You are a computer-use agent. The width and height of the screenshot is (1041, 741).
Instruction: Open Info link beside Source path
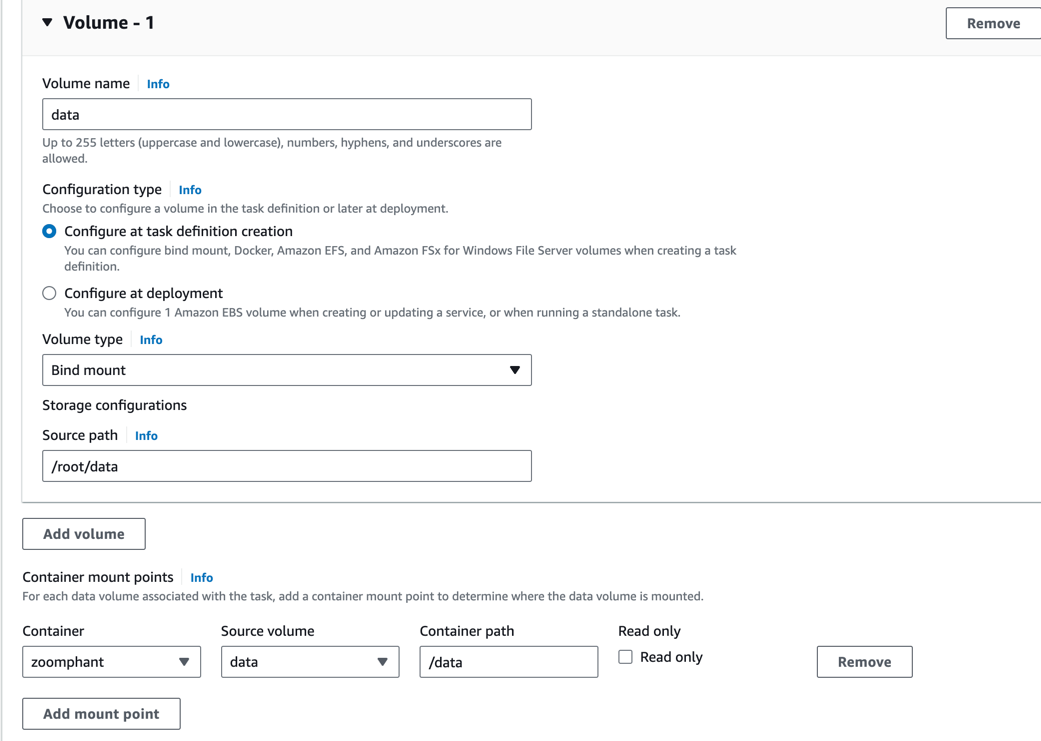coord(146,436)
